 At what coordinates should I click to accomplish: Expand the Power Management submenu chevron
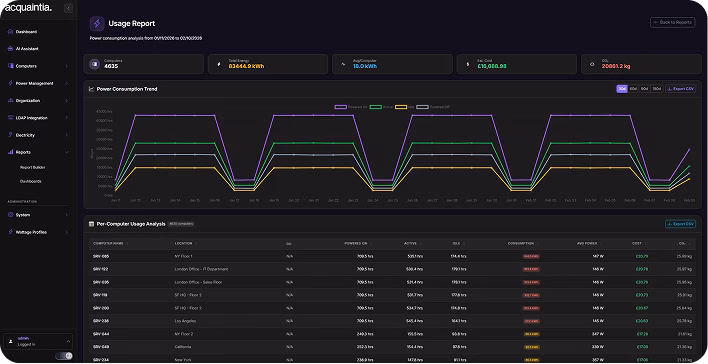[66, 84]
